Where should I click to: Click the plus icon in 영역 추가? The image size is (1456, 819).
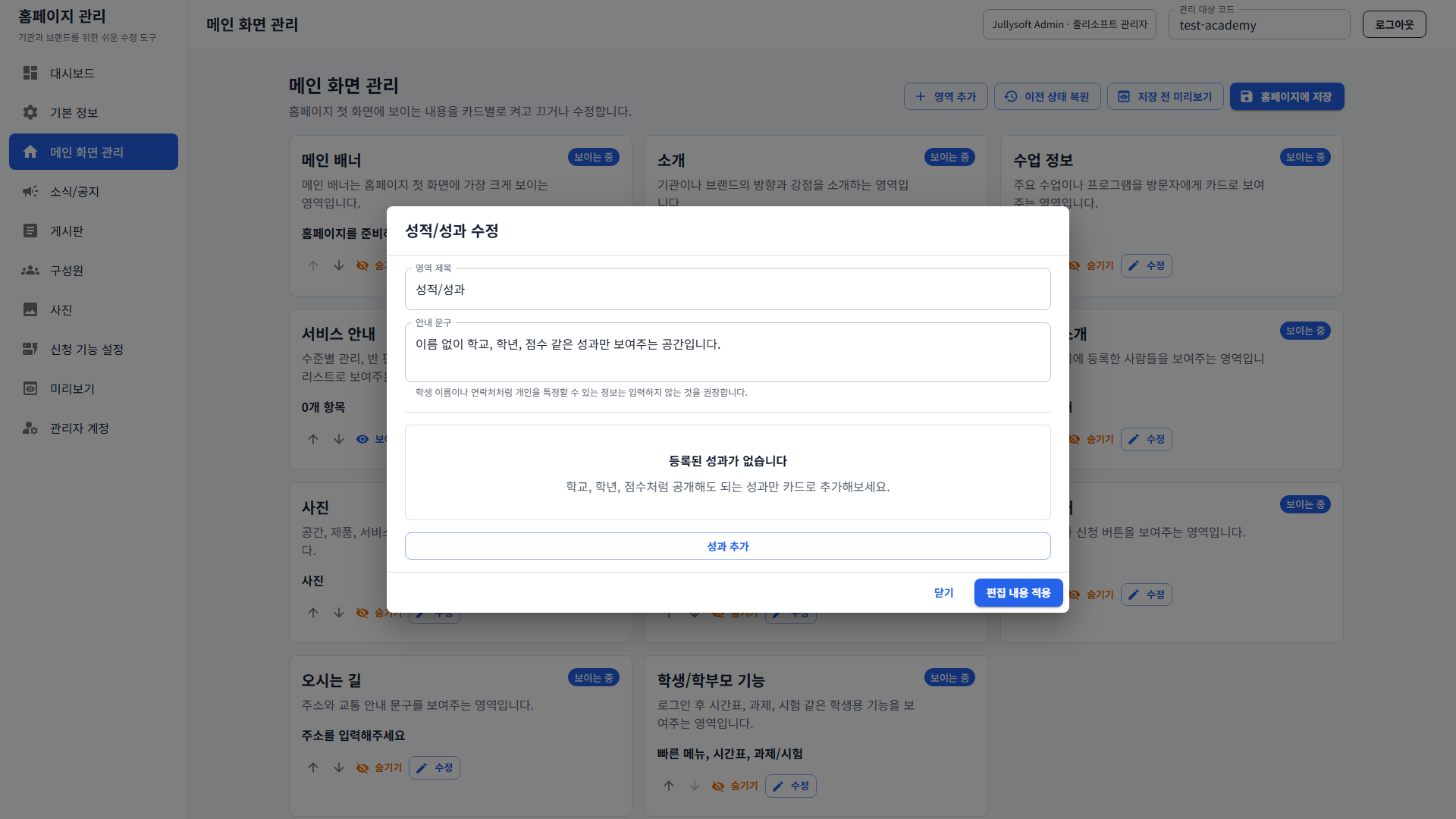tap(921, 96)
